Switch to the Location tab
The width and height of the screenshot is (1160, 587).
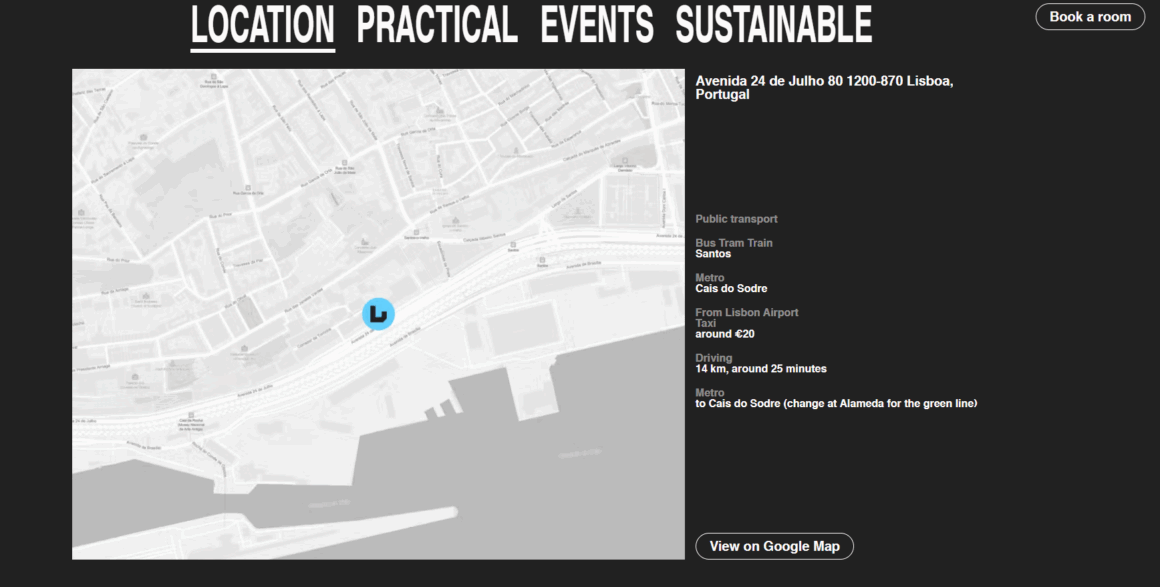(x=263, y=25)
